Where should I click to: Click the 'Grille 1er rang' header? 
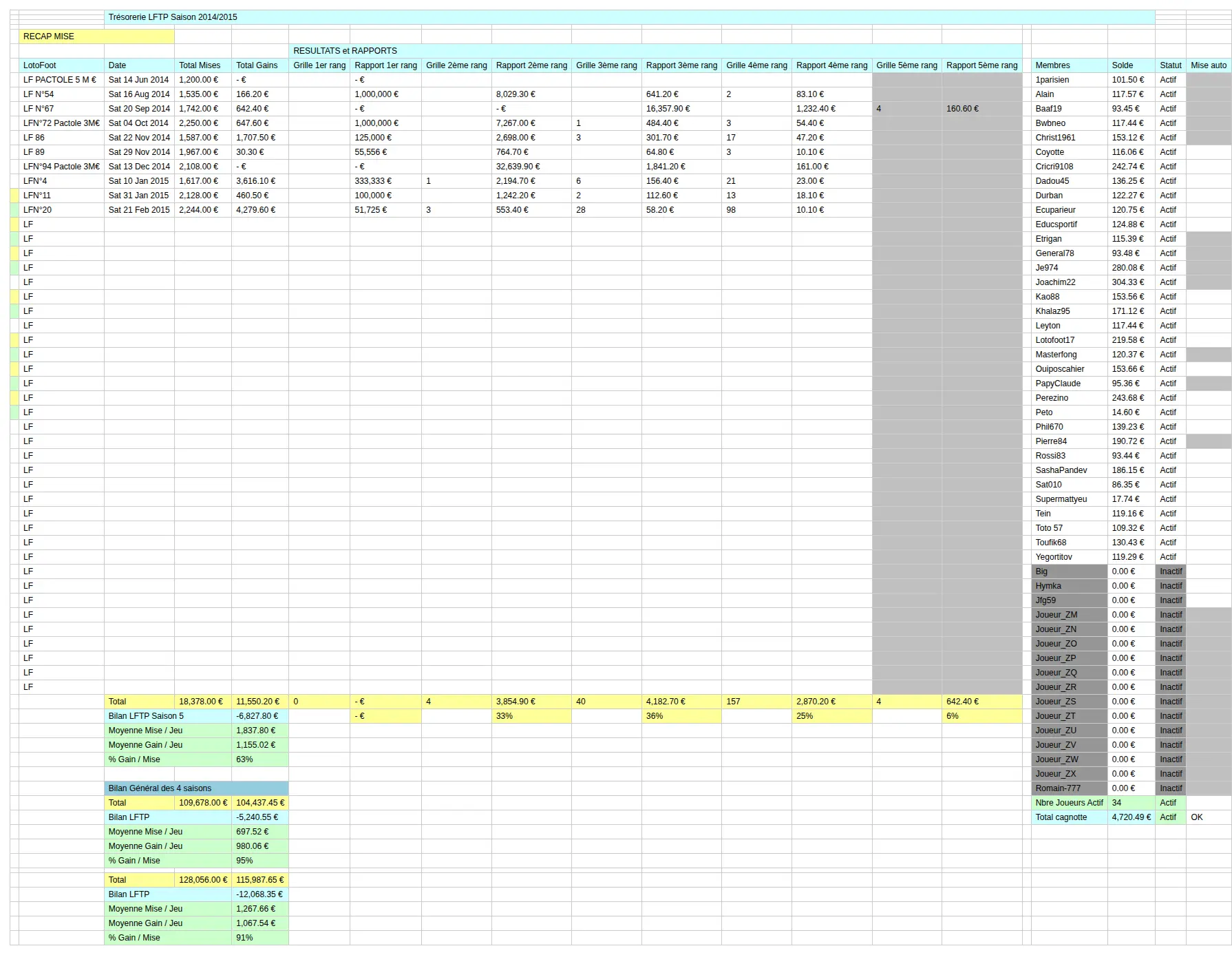point(319,65)
